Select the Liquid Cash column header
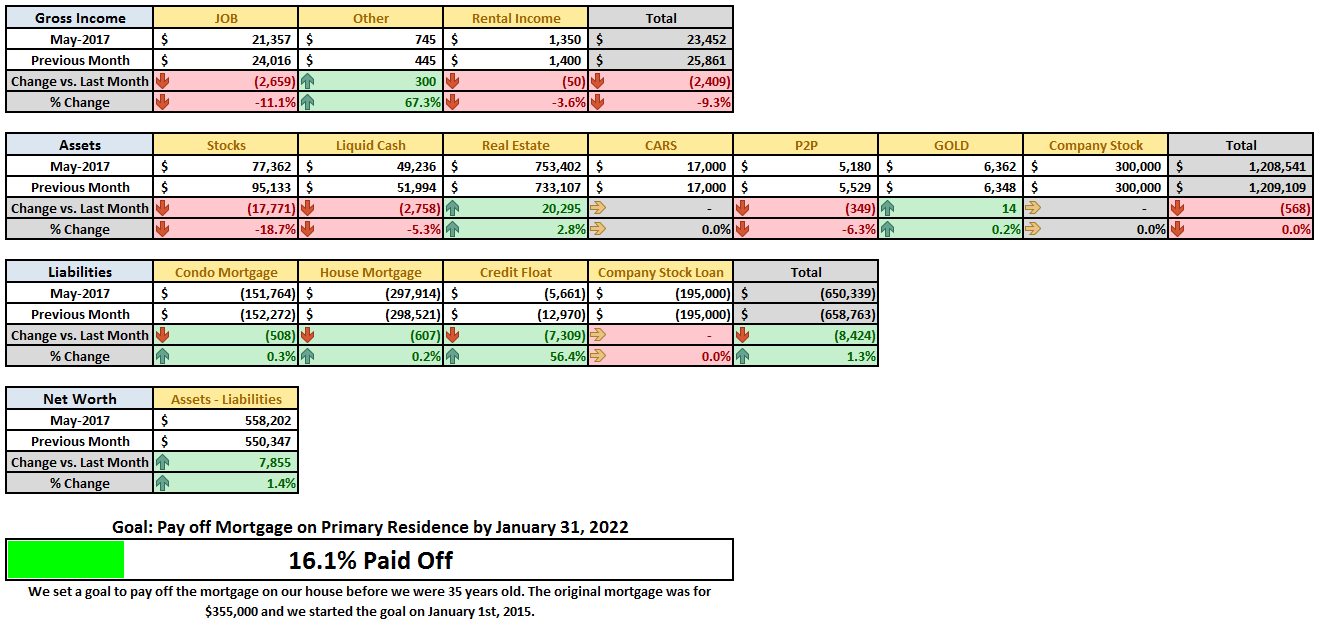This screenshot has width=1319, height=633. coord(371,145)
